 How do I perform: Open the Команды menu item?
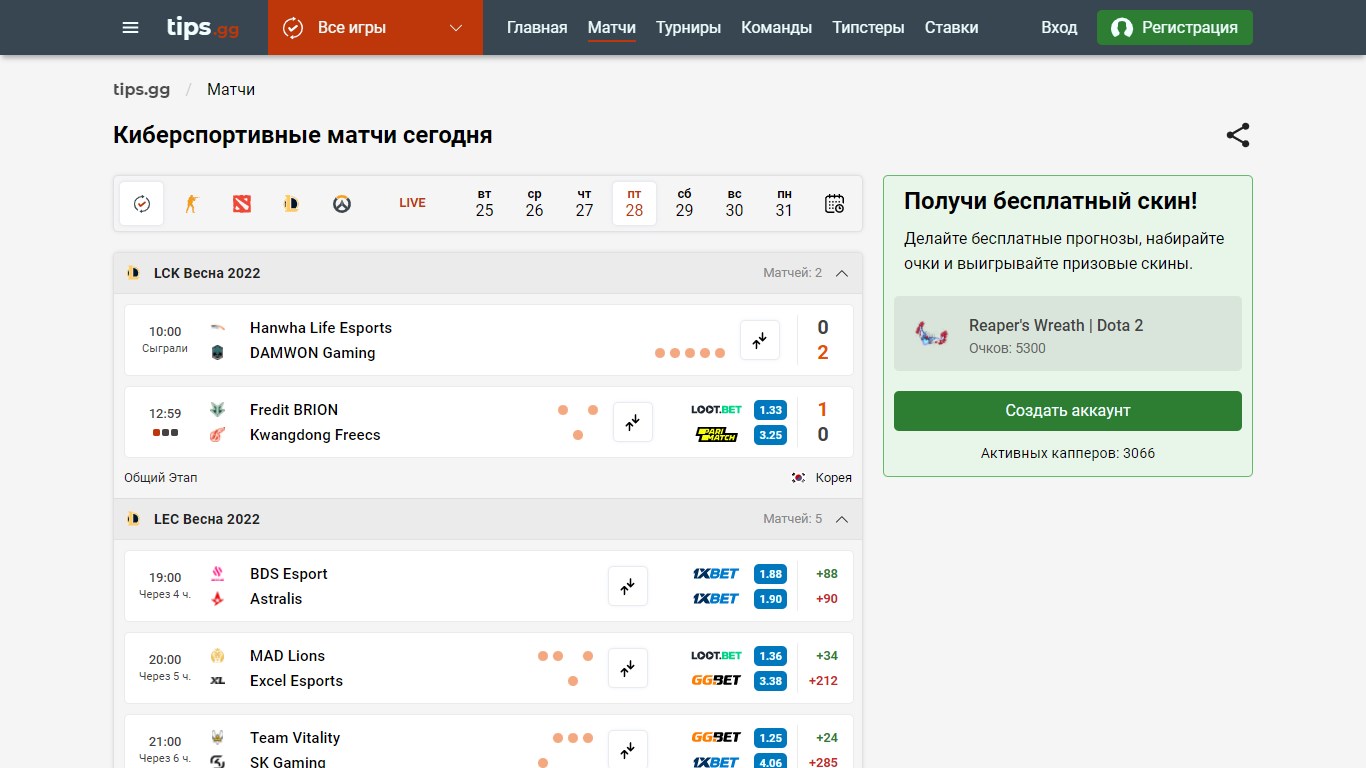776,27
